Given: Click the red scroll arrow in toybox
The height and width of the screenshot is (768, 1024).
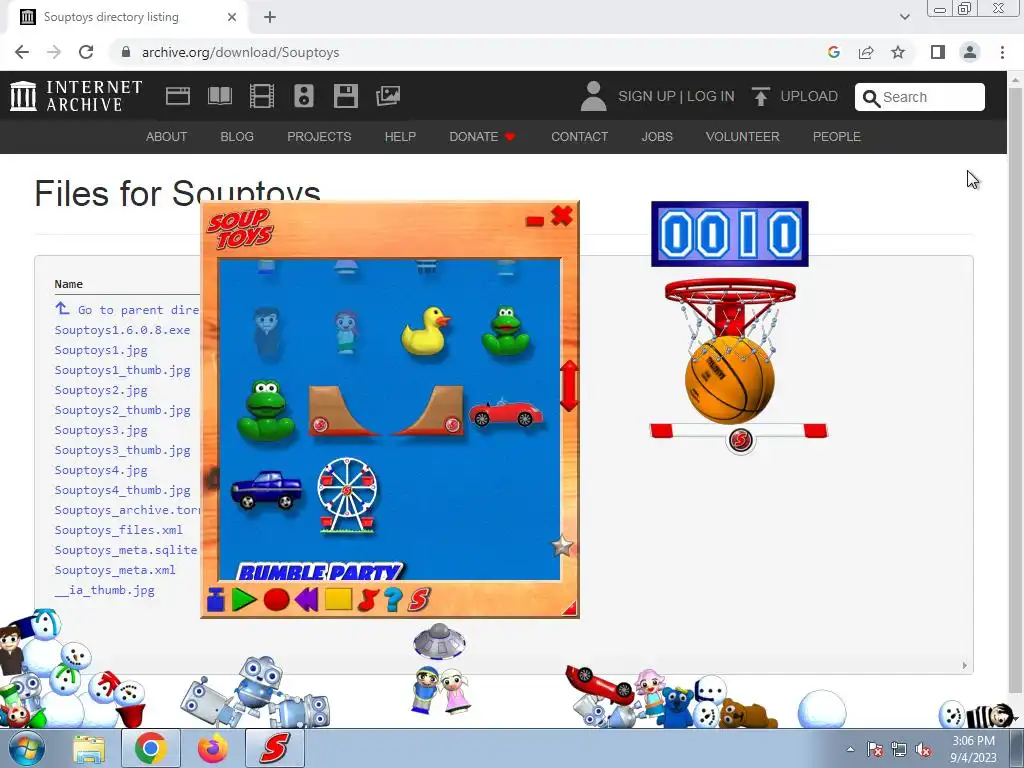Looking at the screenshot, I should click(569, 385).
